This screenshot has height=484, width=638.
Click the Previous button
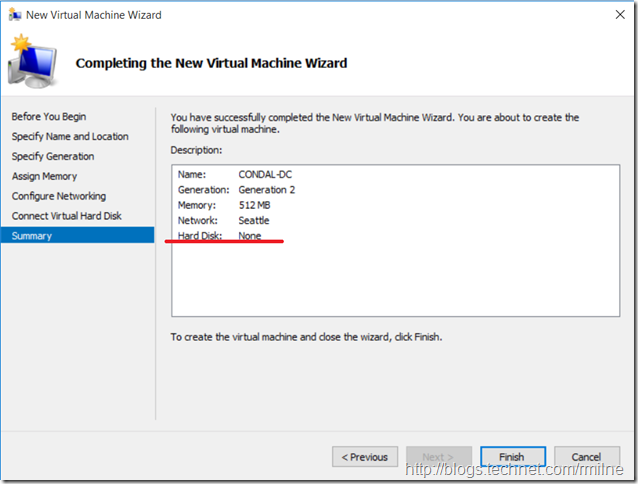click(365, 457)
